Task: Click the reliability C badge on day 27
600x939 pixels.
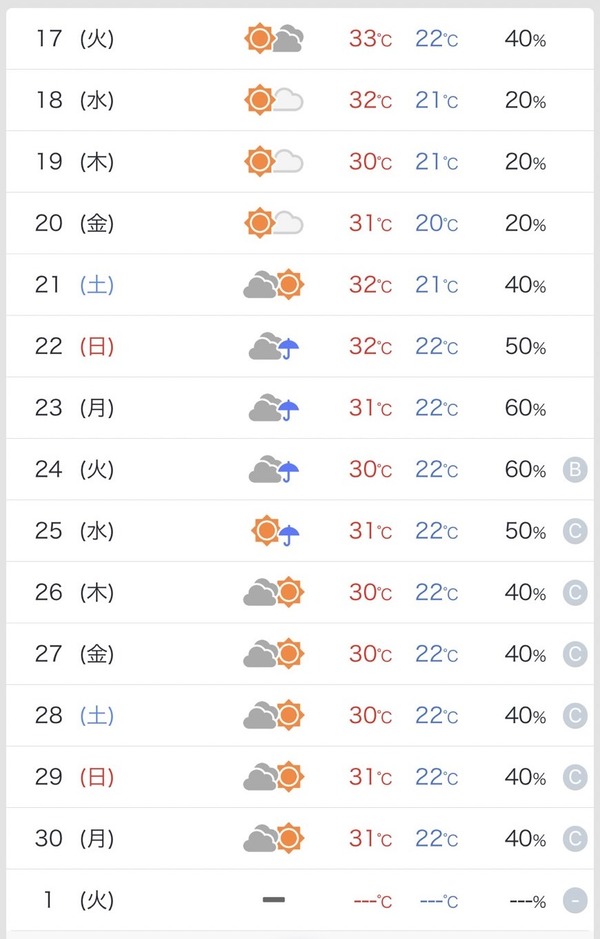Action: point(575,654)
